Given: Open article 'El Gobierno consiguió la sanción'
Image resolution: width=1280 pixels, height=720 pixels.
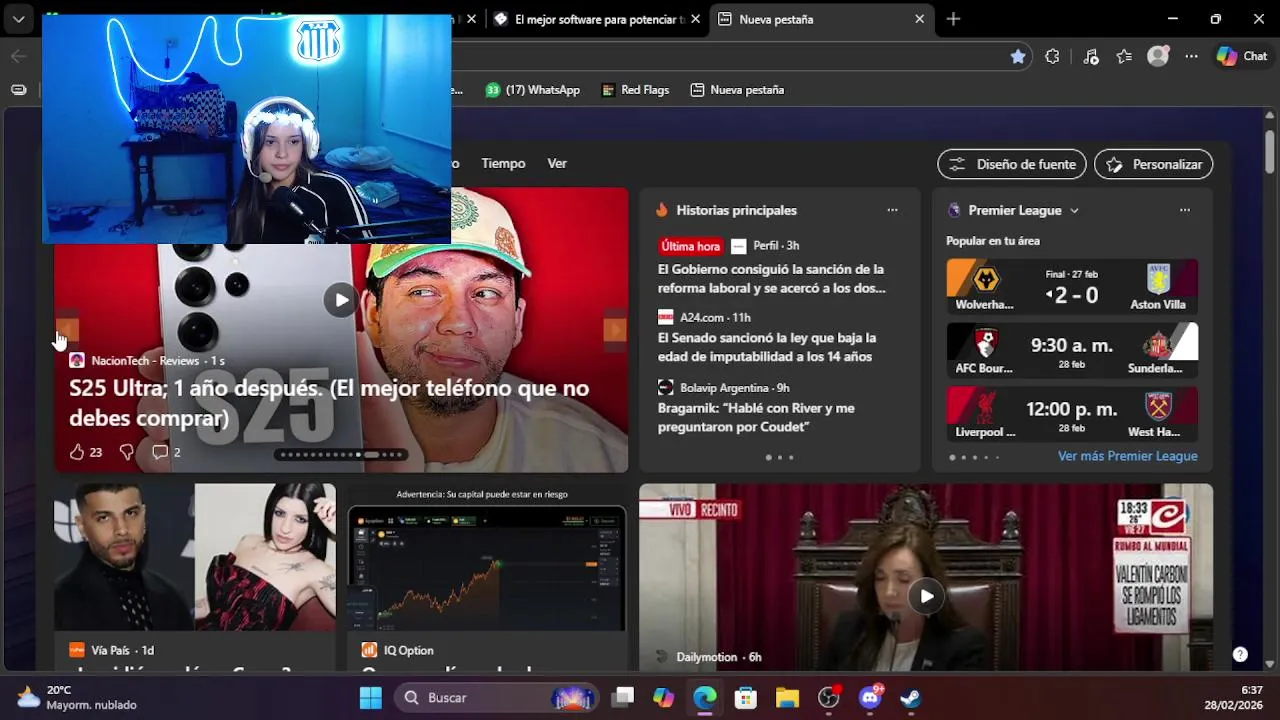Looking at the screenshot, I should (x=771, y=278).
